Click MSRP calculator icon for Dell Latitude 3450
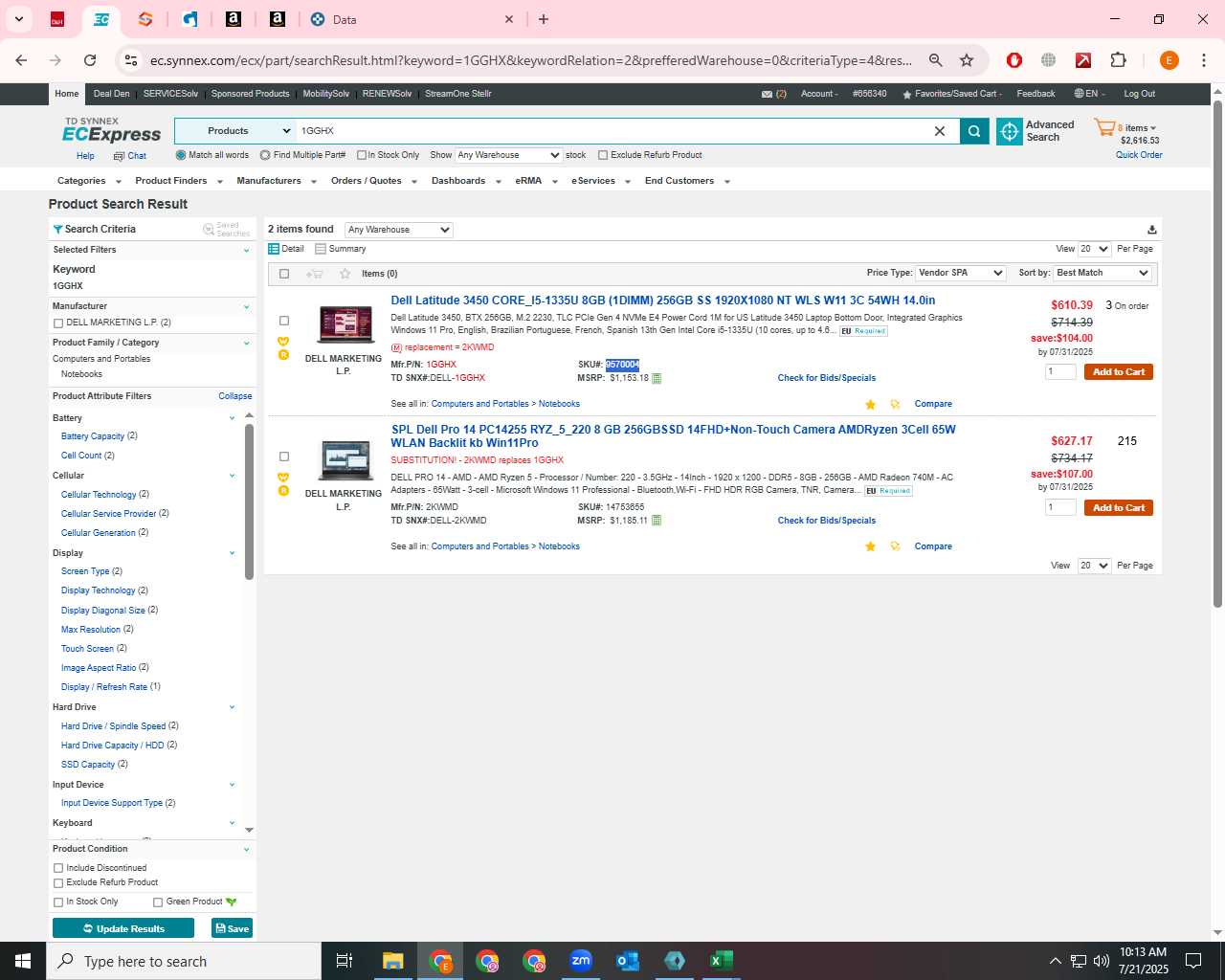The width and height of the screenshot is (1225, 980). coord(657,378)
